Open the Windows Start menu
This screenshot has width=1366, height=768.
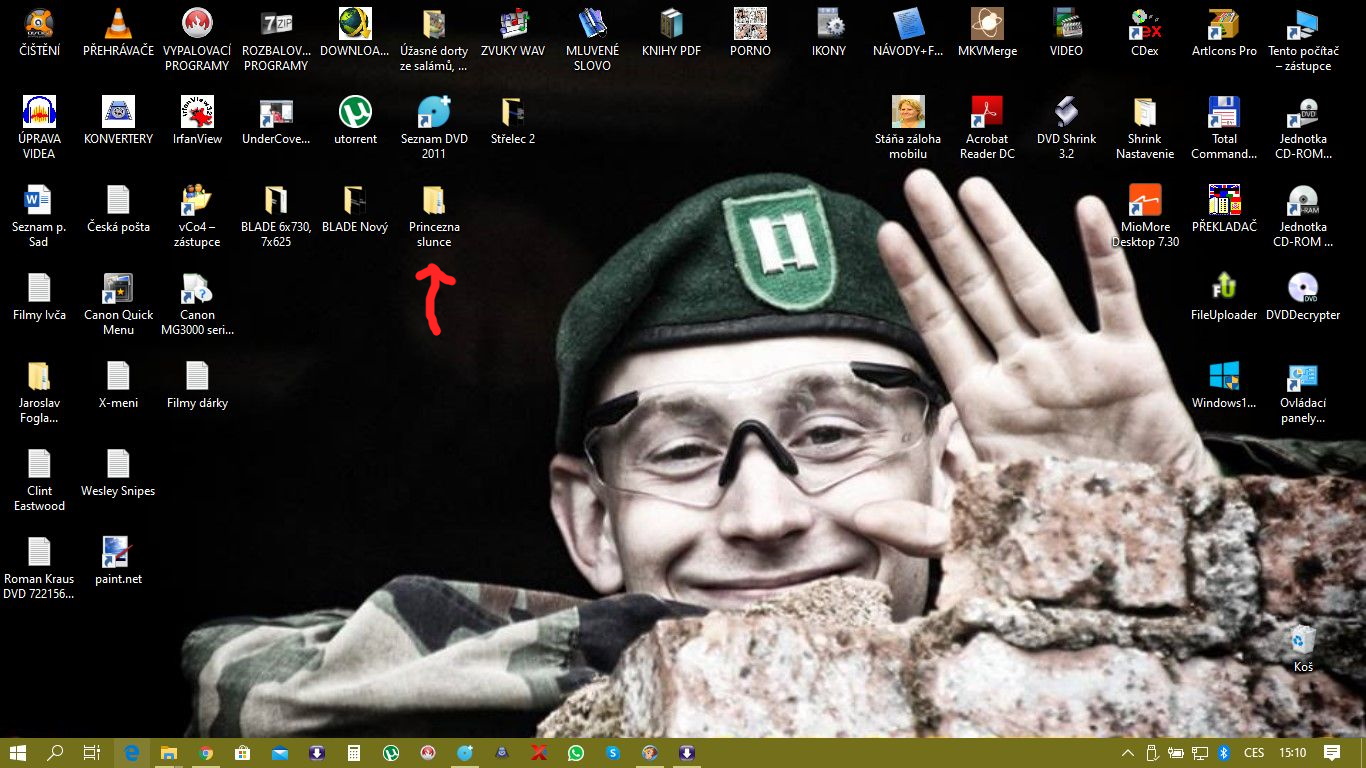(17, 753)
